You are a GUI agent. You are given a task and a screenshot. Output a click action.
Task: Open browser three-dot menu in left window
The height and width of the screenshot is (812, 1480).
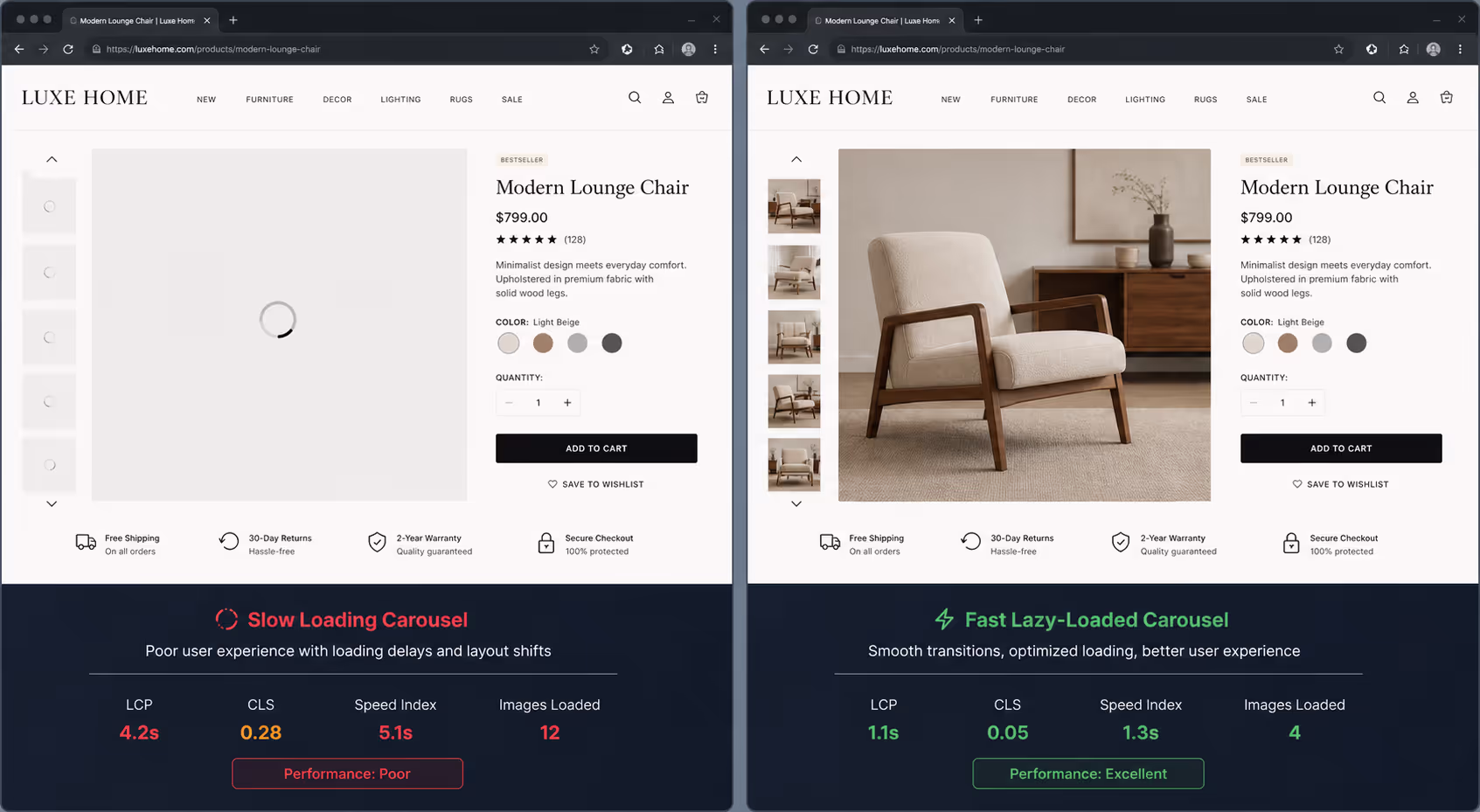click(x=715, y=49)
